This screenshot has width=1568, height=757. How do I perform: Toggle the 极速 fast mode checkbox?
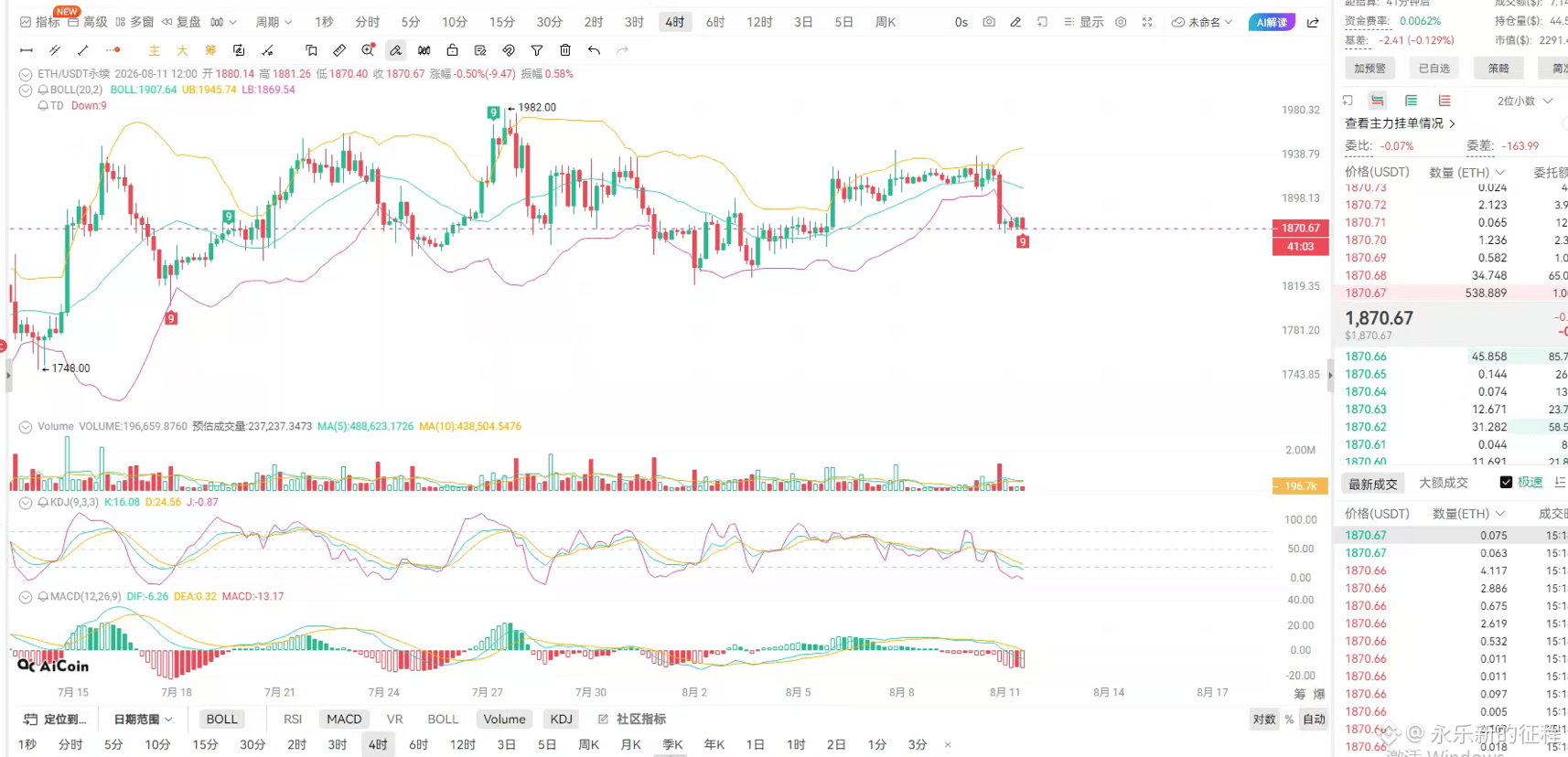tap(1506, 482)
